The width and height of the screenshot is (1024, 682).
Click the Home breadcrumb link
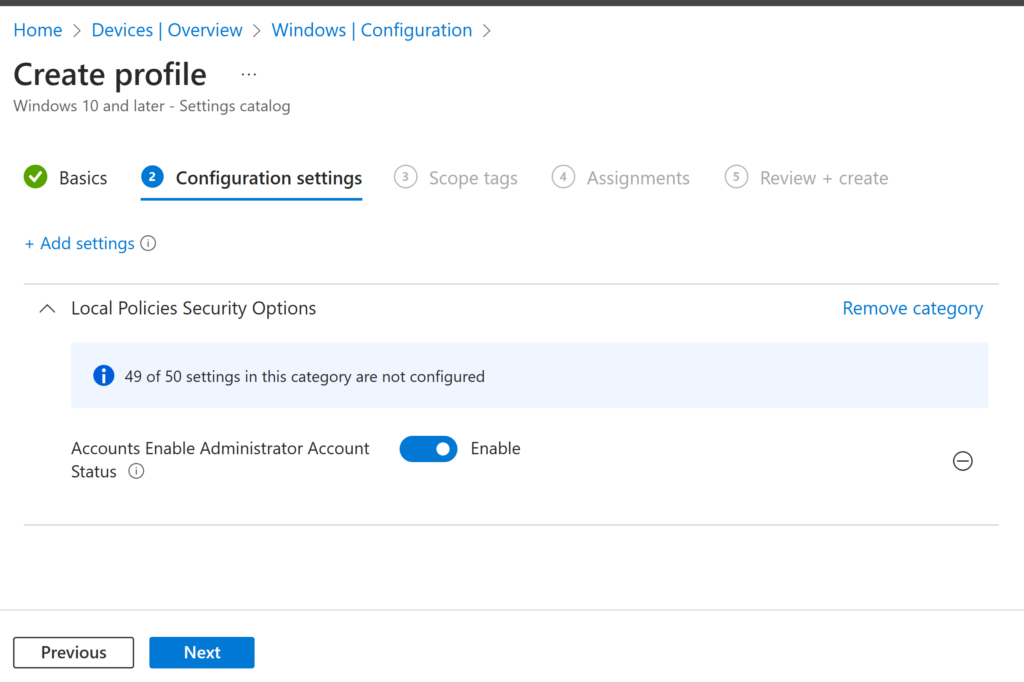[x=37, y=30]
